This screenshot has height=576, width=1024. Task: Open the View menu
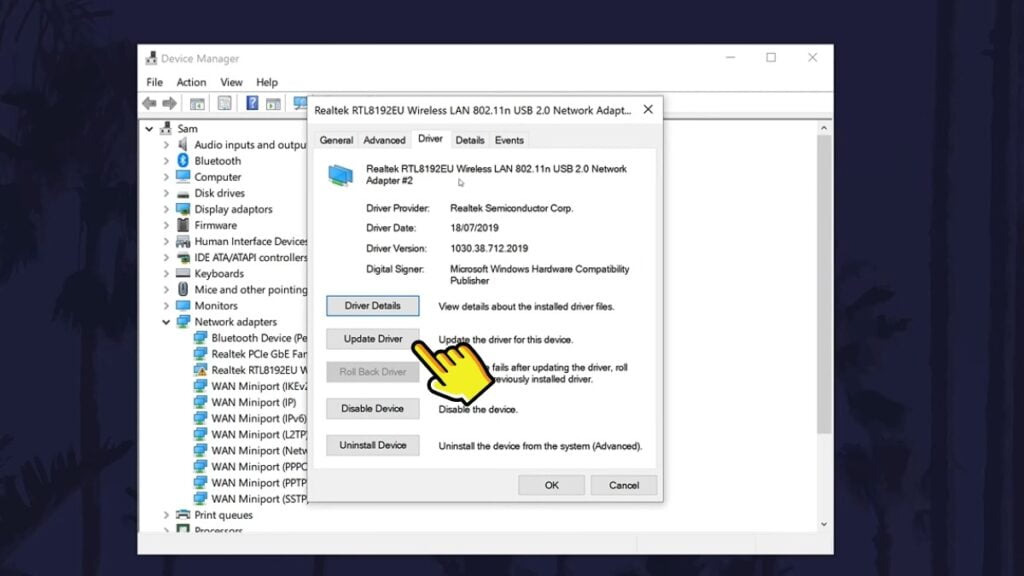coord(231,82)
